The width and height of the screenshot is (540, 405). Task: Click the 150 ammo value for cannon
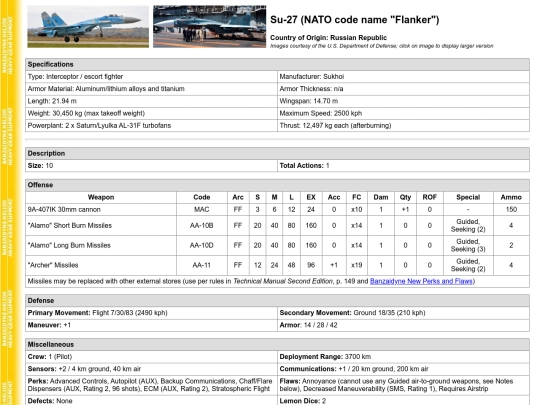[511, 209]
